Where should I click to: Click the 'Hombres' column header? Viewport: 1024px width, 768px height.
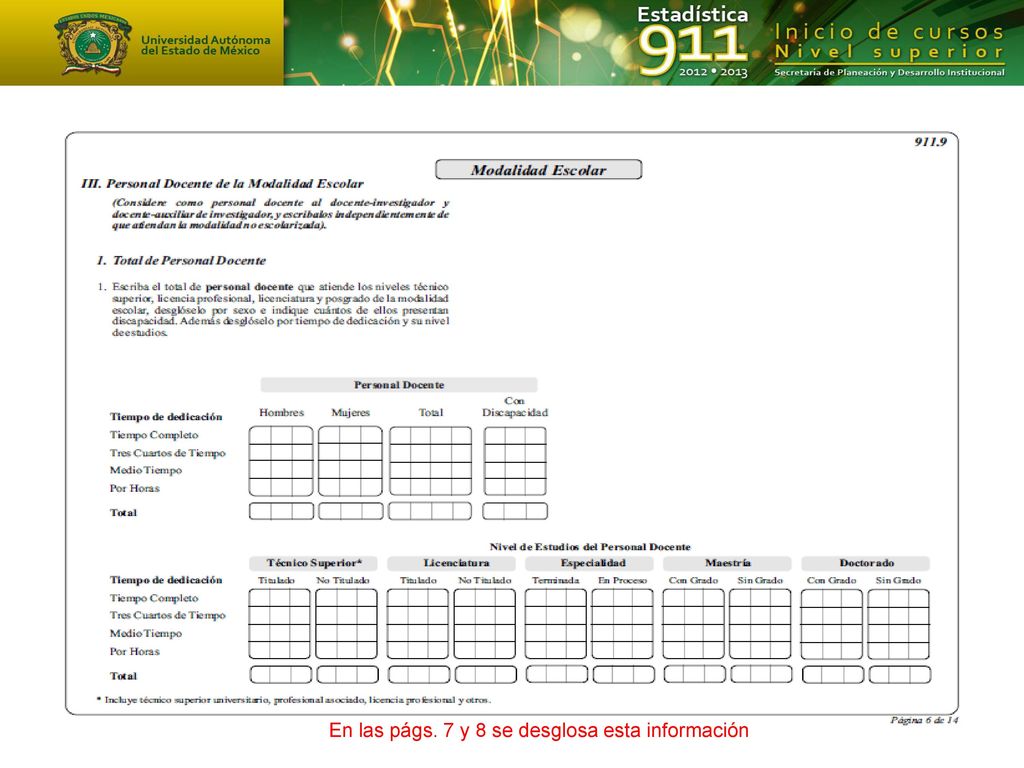281,412
